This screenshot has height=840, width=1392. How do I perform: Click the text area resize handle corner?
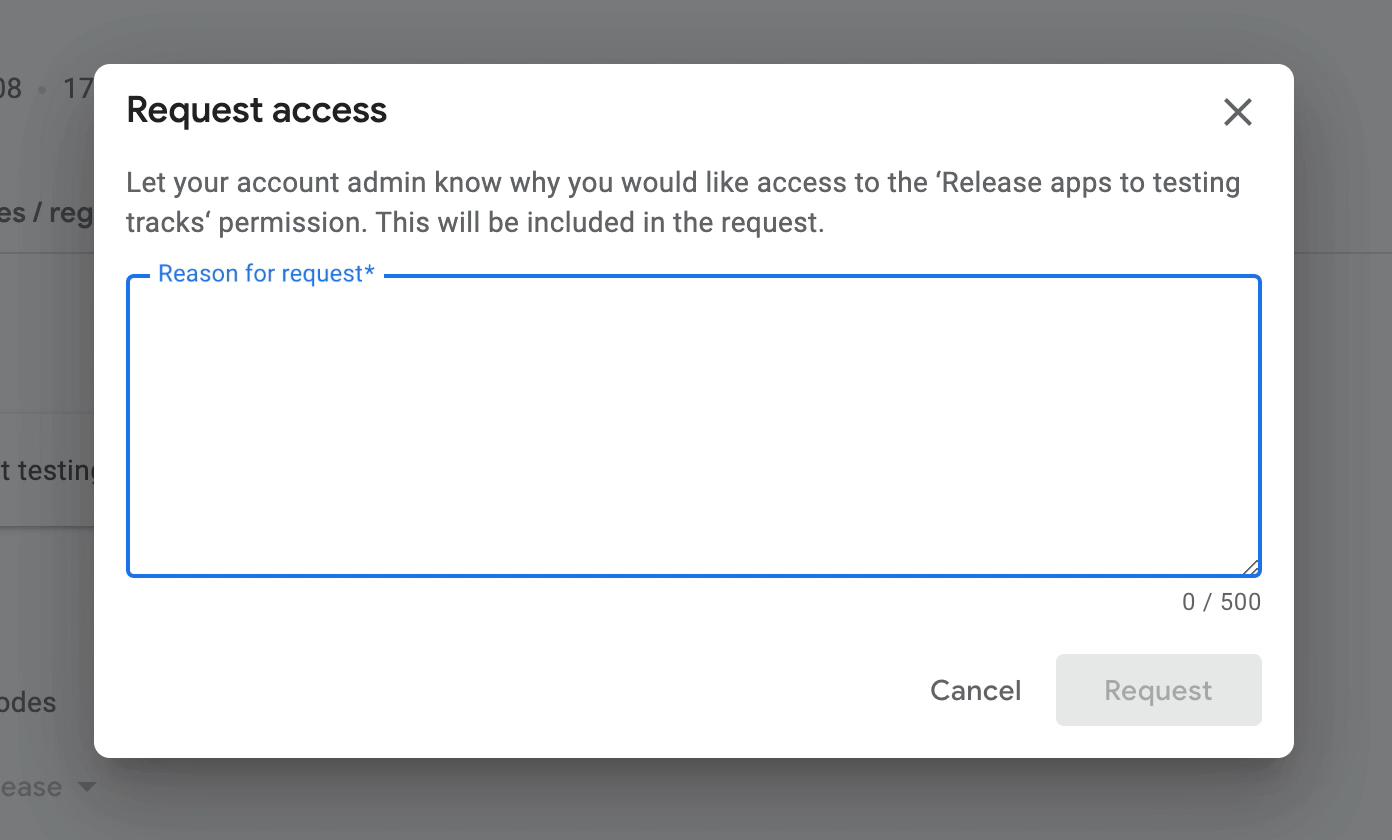[1250, 566]
